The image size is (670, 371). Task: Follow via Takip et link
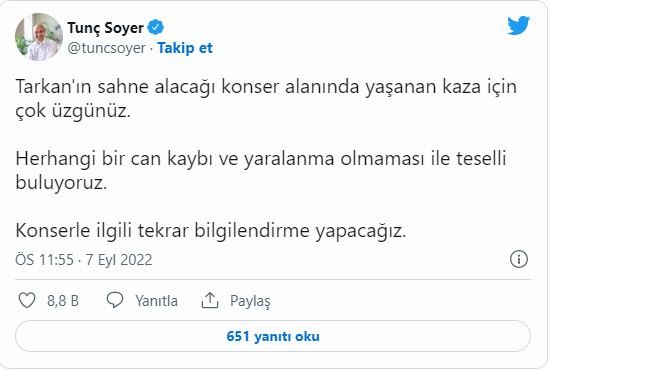coord(185,48)
